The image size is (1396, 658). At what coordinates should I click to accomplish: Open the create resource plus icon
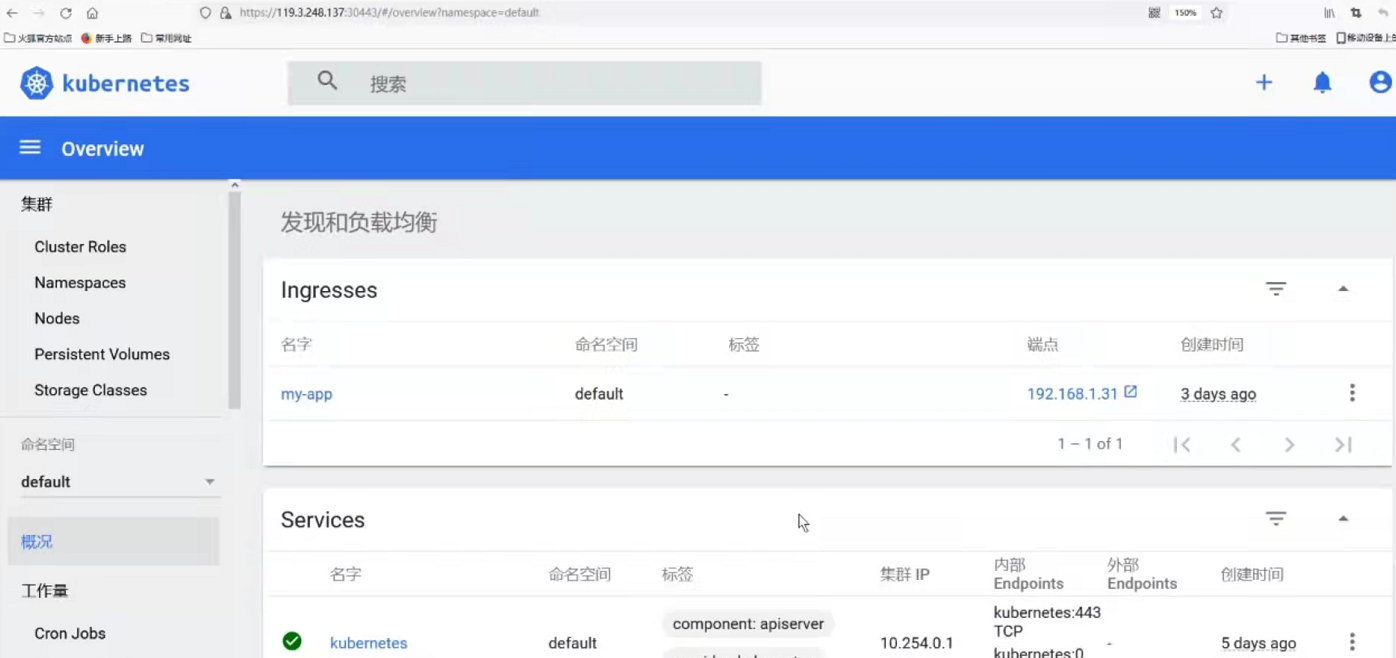1264,83
